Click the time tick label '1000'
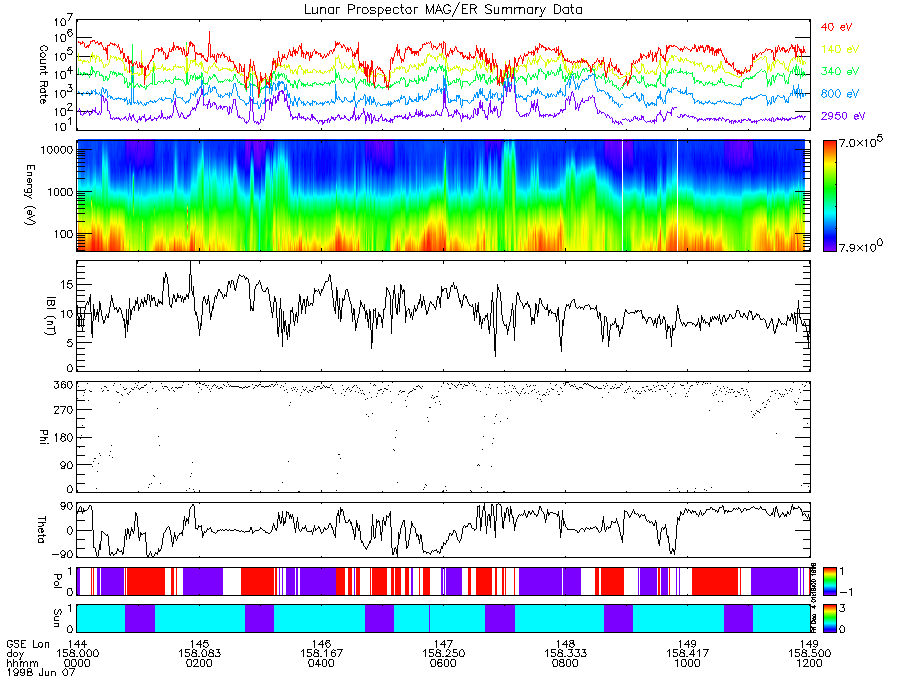The height and width of the screenshot is (700, 900). click(687, 663)
